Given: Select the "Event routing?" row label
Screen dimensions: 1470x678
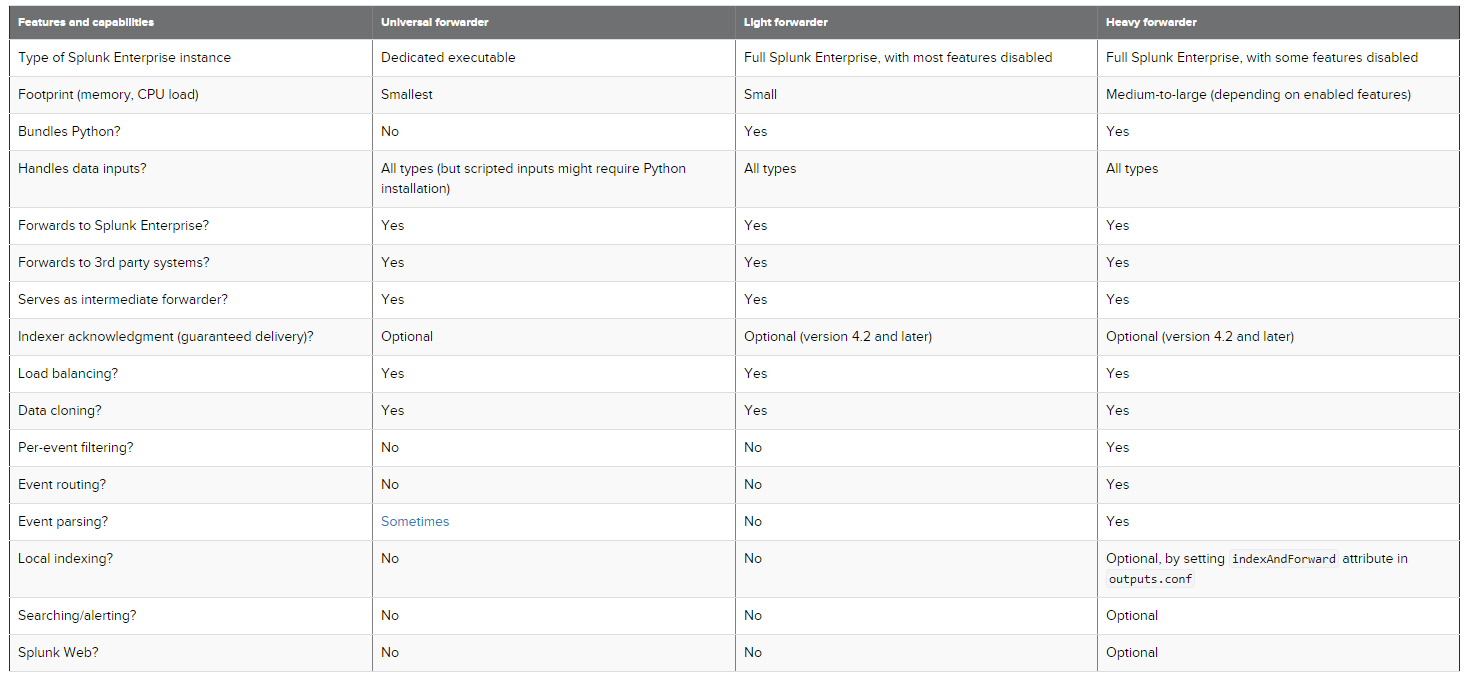Looking at the screenshot, I should click(x=62, y=484).
